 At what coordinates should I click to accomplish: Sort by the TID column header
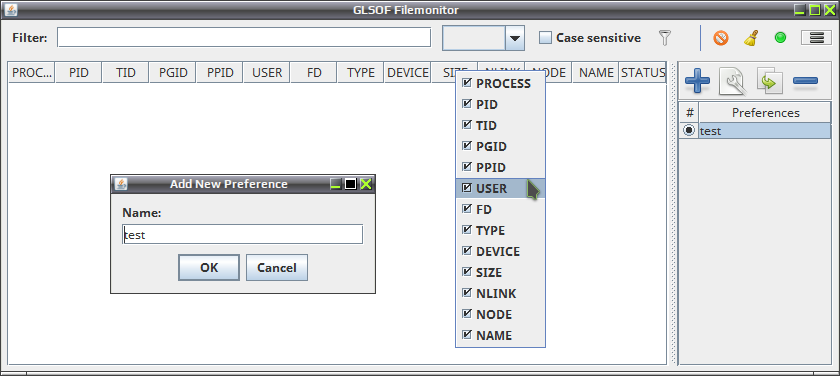tap(125, 73)
